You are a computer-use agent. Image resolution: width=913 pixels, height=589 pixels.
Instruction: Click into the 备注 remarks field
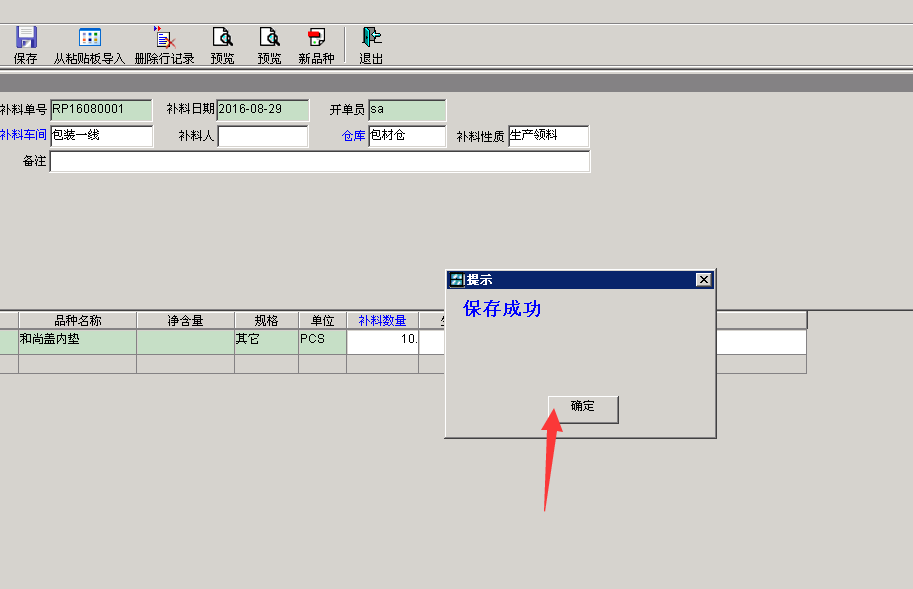click(x=319, y=161)
